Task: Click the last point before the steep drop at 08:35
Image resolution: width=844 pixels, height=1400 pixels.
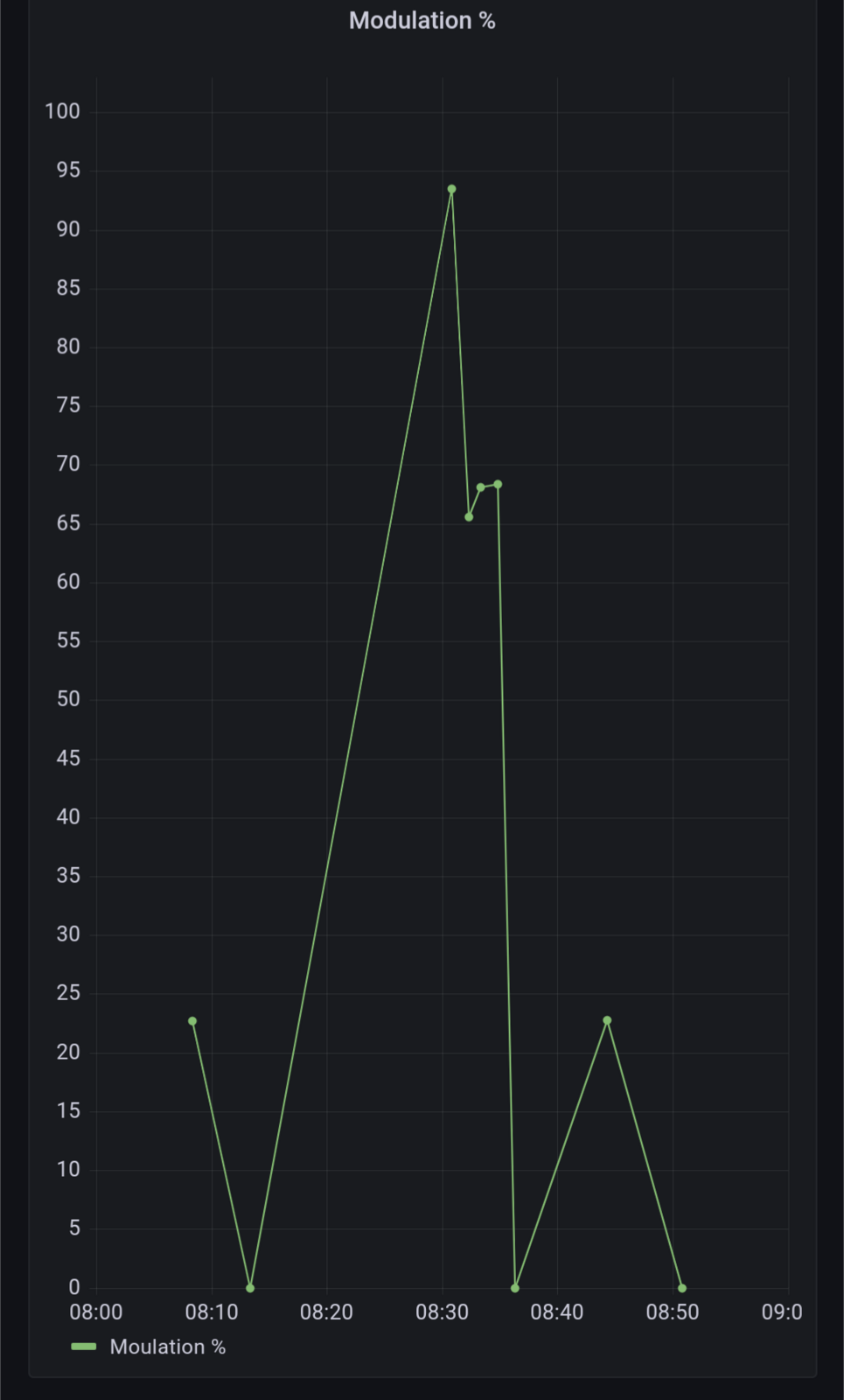Action: pos(498,484)
